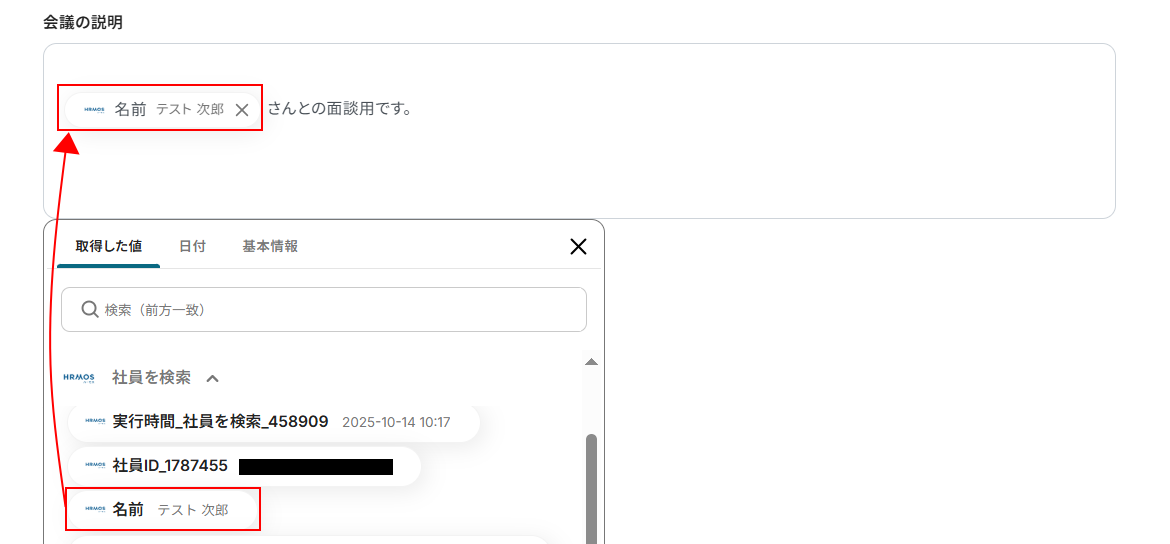The width and height of the screenshot is (1170, 544).
Task: Click the 社員を検索 section header
Action: (x=151, y=378)
